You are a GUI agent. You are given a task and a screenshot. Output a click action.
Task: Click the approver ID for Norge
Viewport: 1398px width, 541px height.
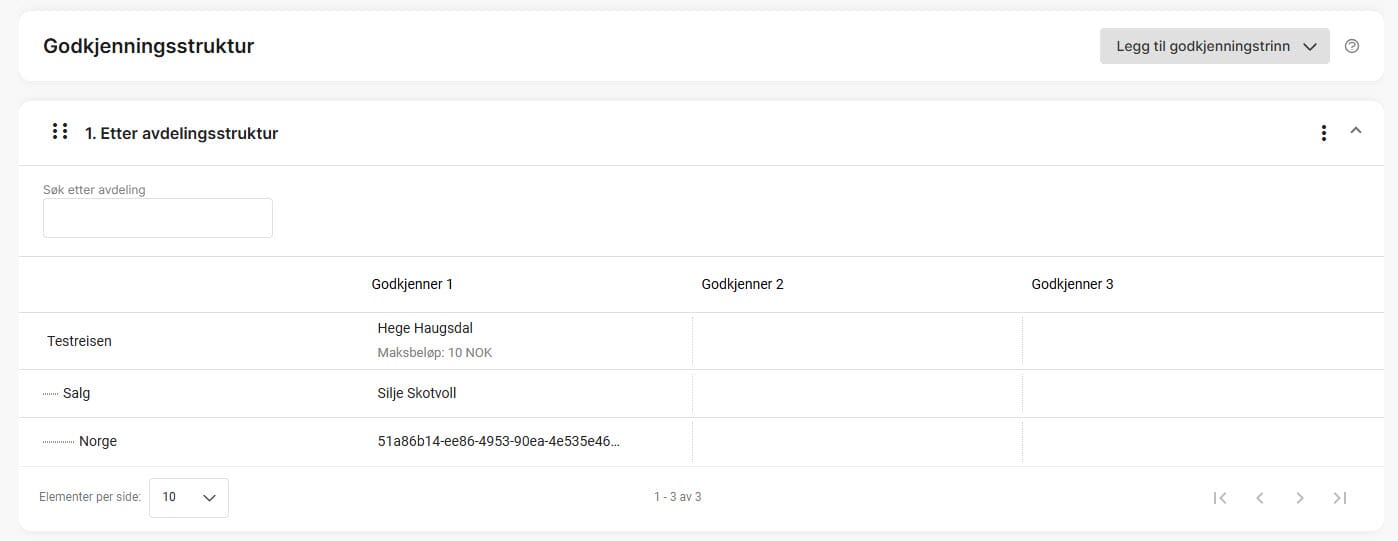point(498,441)
